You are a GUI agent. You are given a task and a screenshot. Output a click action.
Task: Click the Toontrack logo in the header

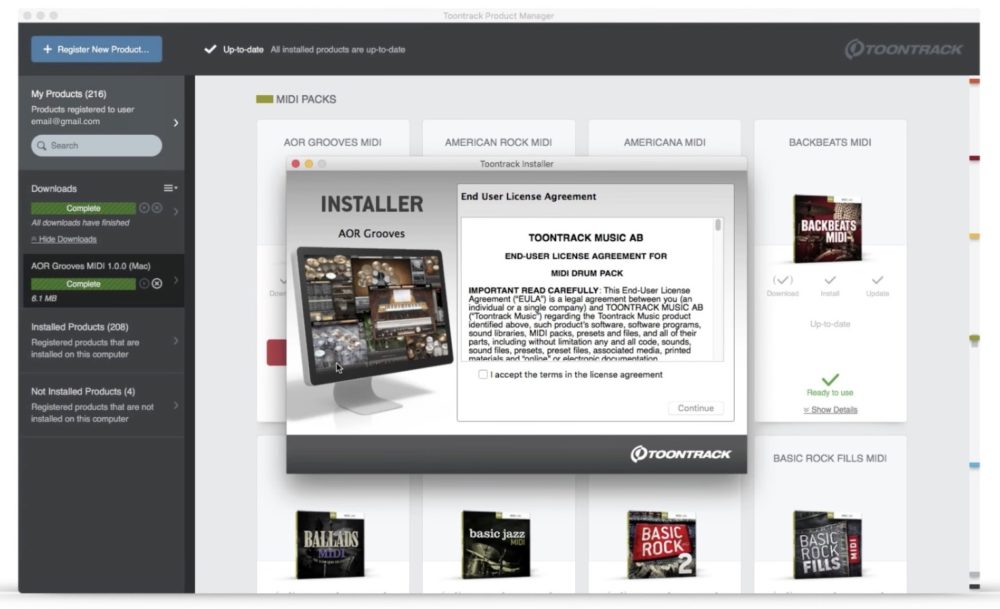click(903, 49)
